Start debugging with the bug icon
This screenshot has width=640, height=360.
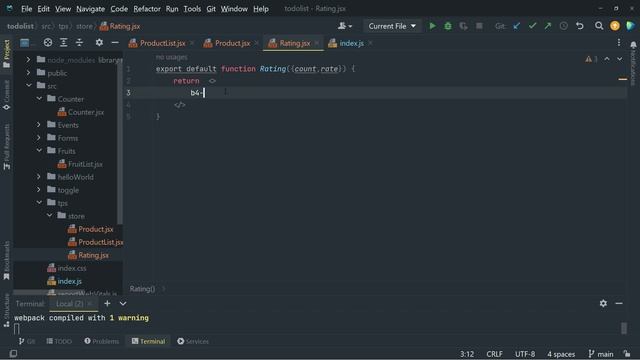coord(448,26)
